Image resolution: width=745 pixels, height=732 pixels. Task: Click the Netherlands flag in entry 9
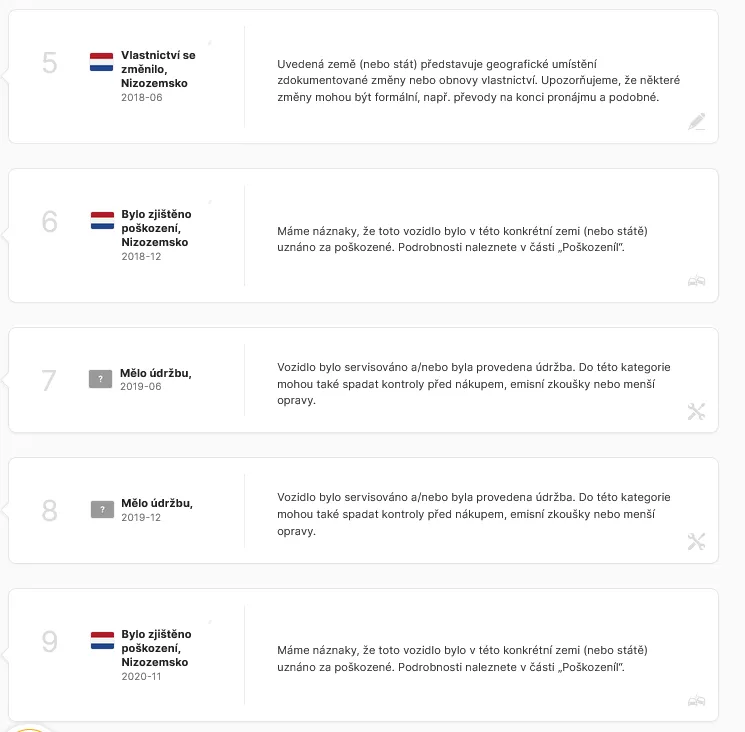click(x=102, y=640)
